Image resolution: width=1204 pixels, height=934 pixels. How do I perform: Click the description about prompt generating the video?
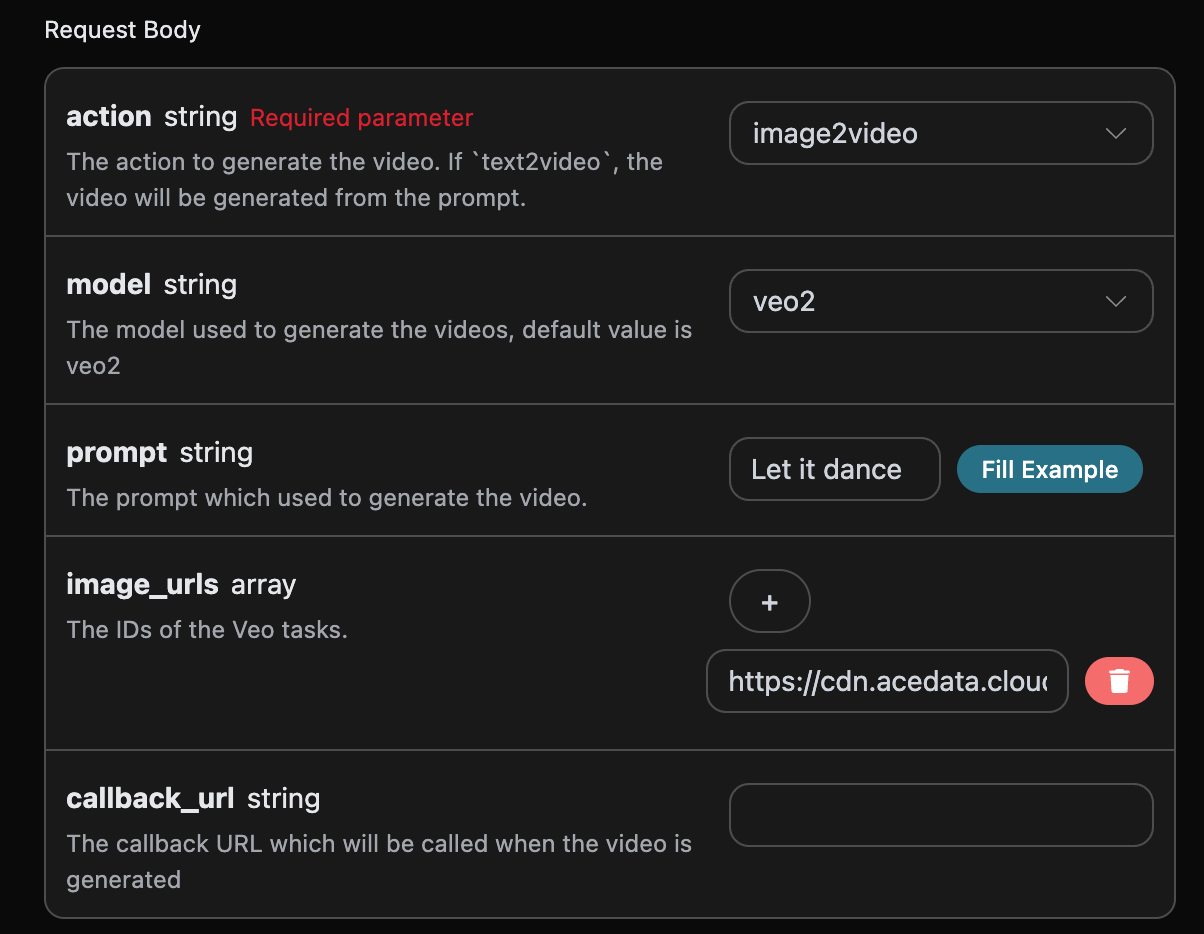point(326,498)
